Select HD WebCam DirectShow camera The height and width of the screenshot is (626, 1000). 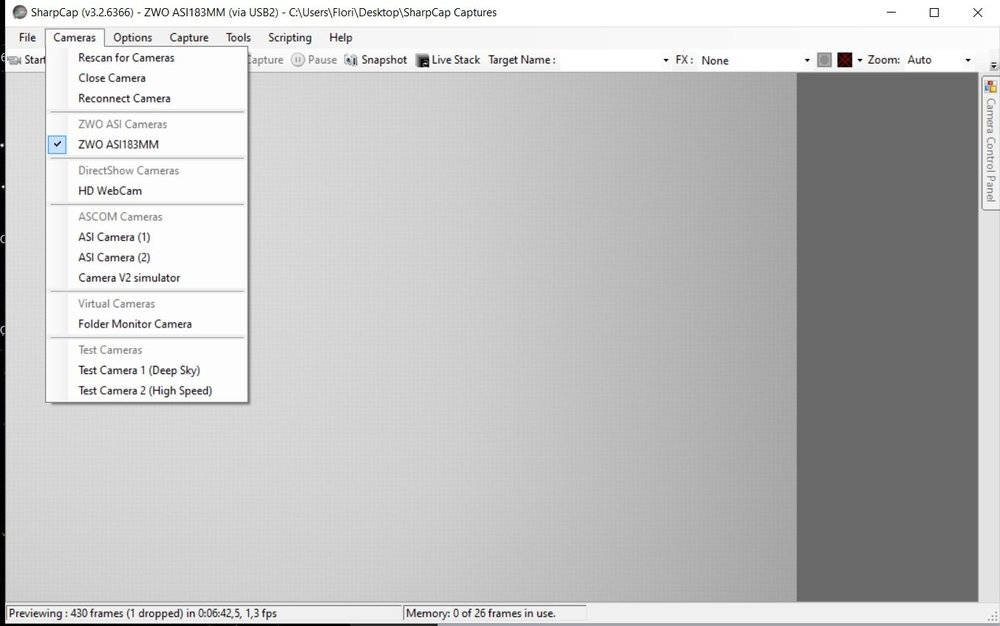click(147, 191)
